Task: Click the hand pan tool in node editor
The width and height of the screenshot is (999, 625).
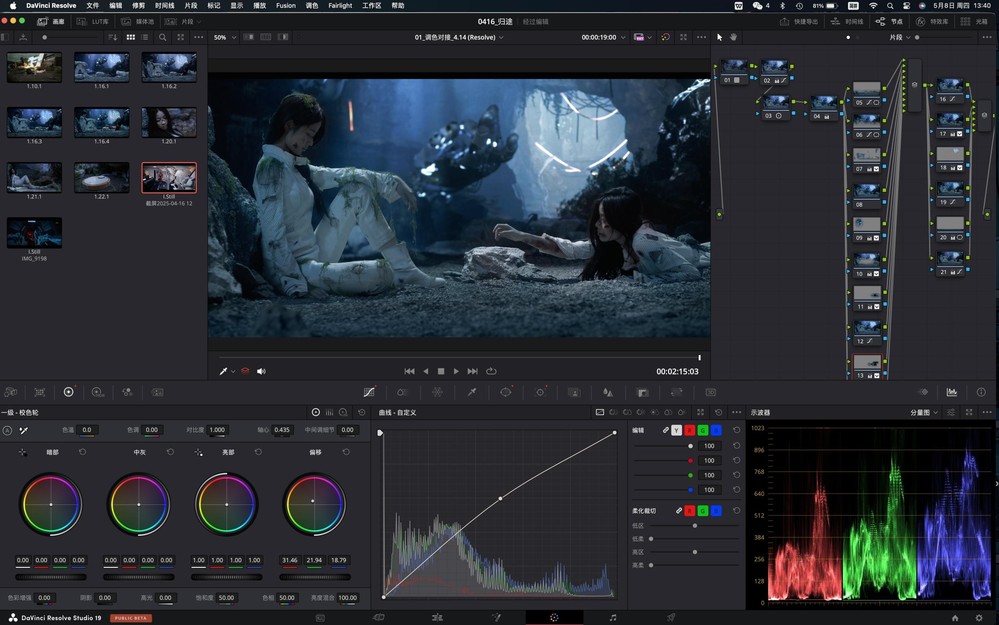Action: [x=733, y=37]
